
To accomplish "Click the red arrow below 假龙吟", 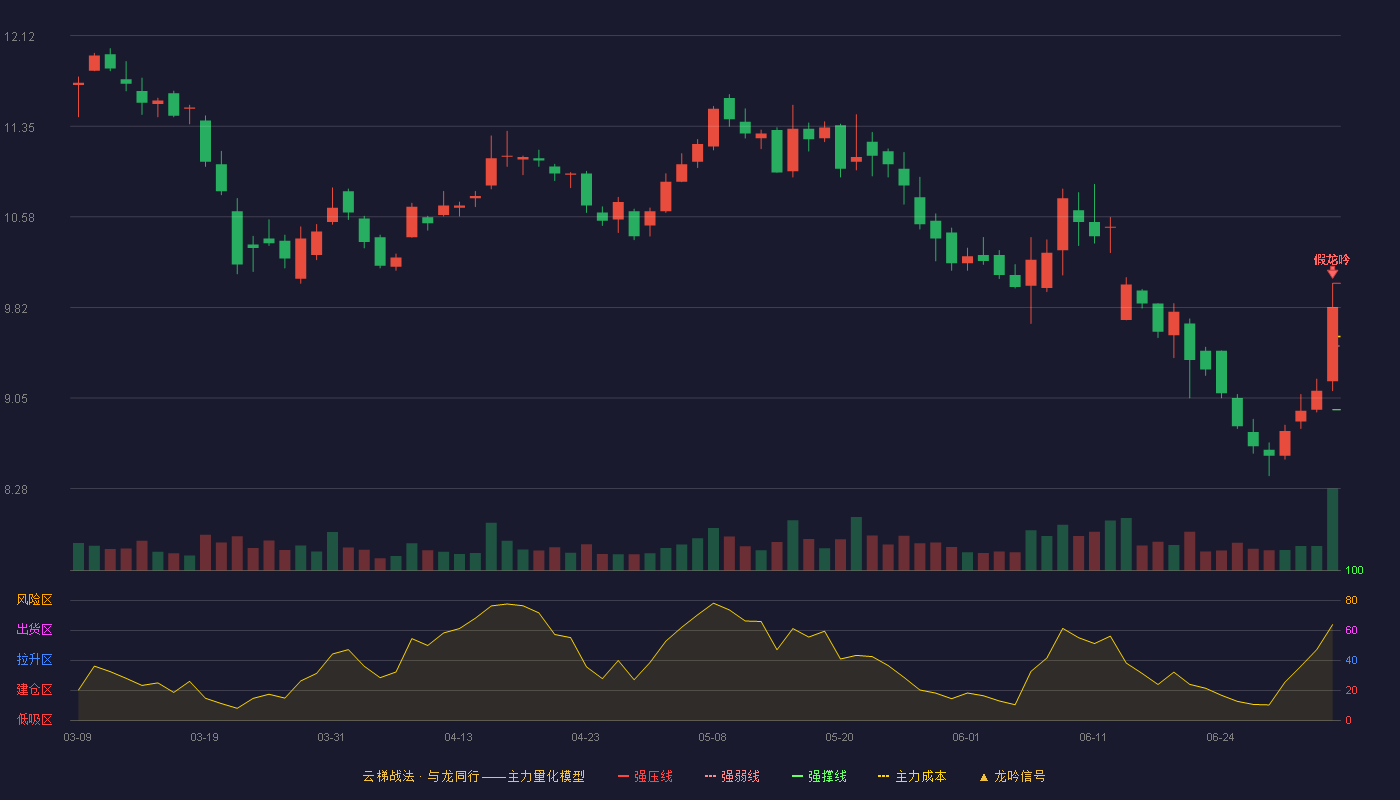I will (x=1332, y=272).
